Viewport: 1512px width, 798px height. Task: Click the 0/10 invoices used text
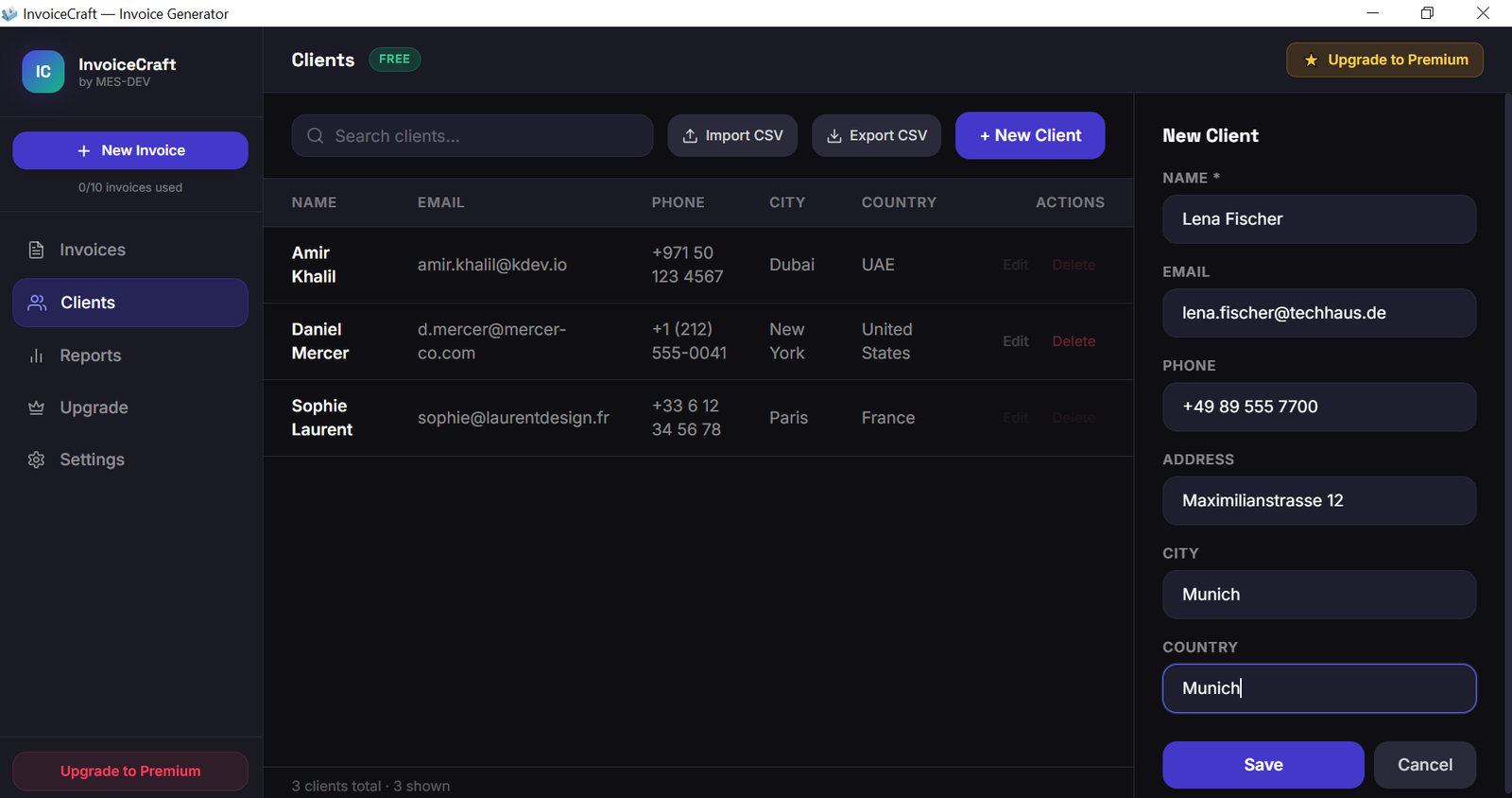coord(130,187)
